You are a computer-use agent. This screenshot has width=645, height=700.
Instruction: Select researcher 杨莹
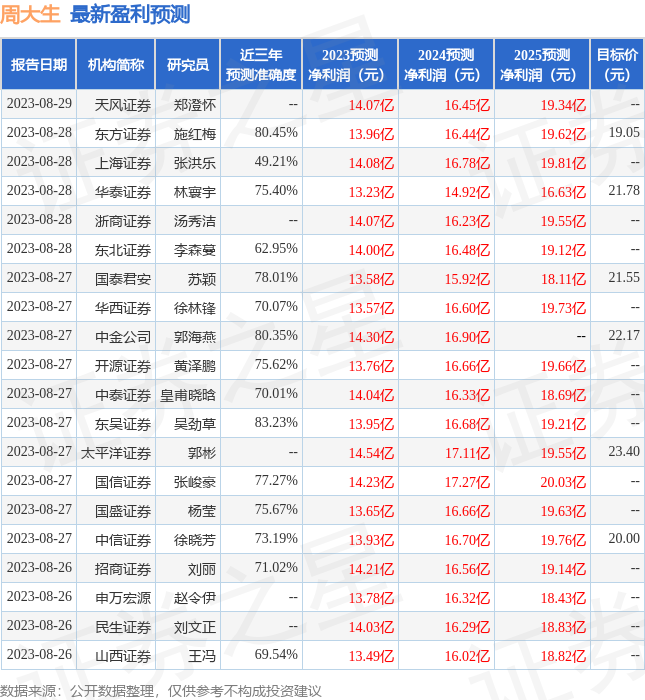click(x=202, y=512)
